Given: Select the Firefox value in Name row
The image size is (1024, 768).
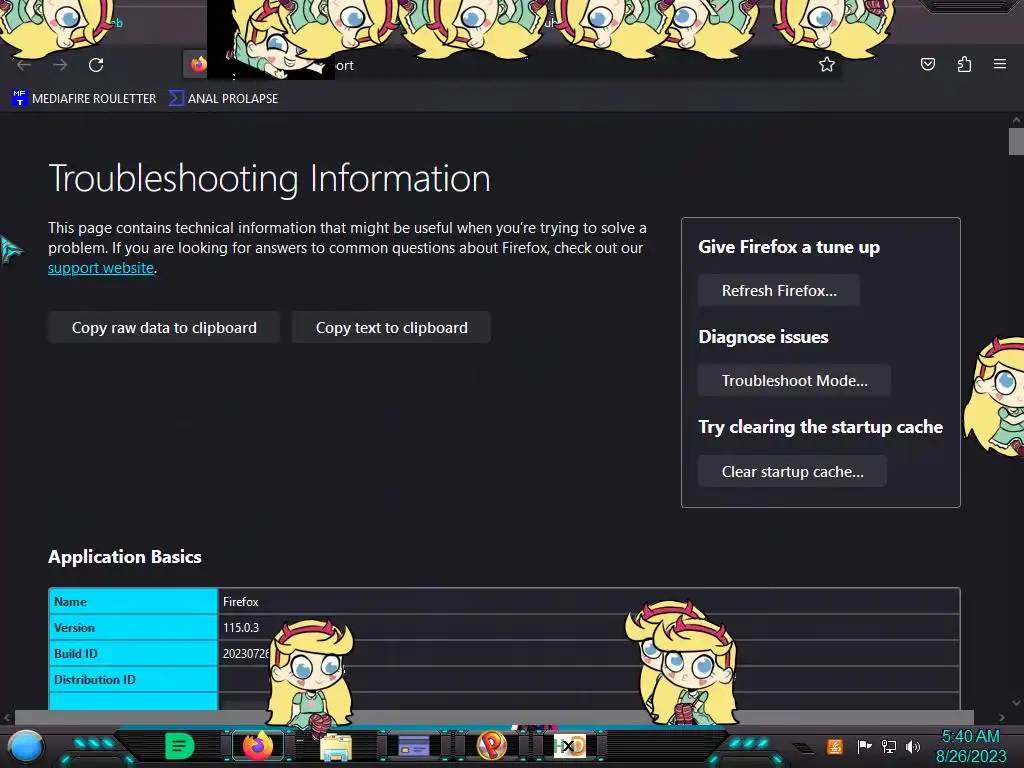Looking at the screenshot, I should (240, 601).
